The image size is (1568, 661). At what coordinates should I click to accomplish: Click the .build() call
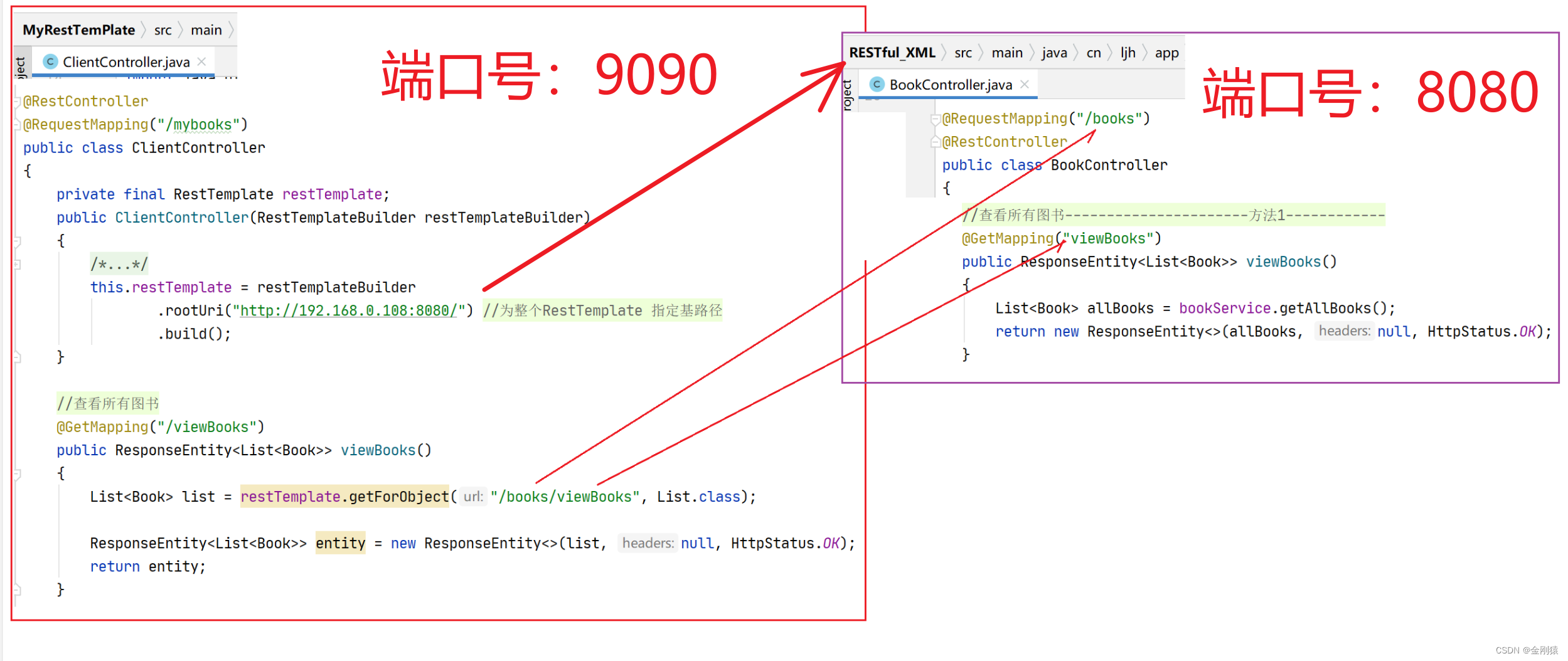(194, 334)
